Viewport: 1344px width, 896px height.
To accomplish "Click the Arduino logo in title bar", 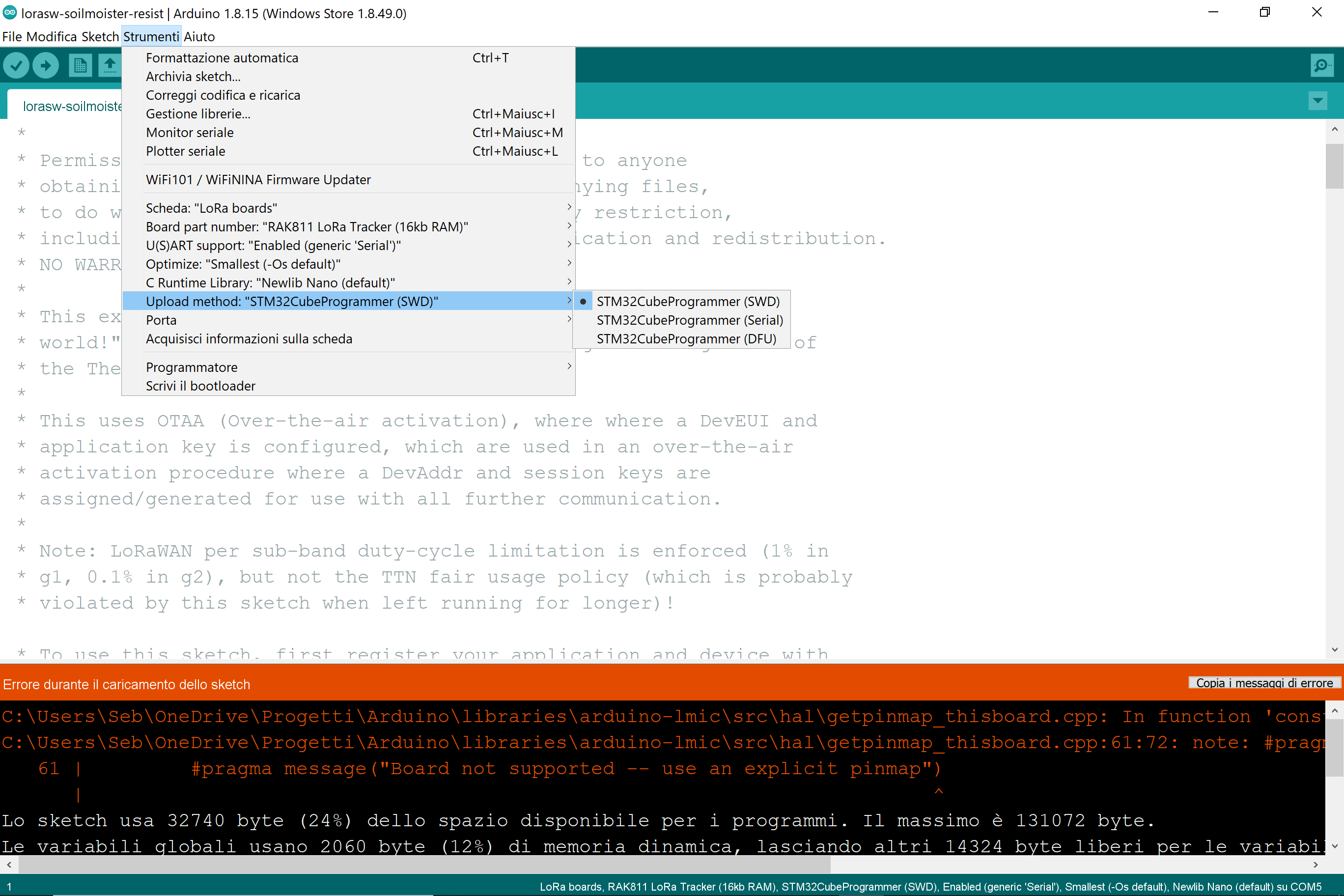I will pos(10,13).
